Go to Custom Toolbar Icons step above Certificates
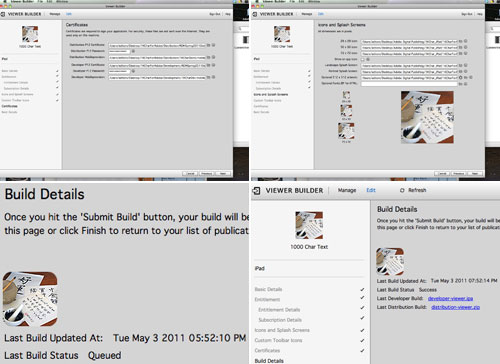The image size is (500, 364). coord(278,340)
